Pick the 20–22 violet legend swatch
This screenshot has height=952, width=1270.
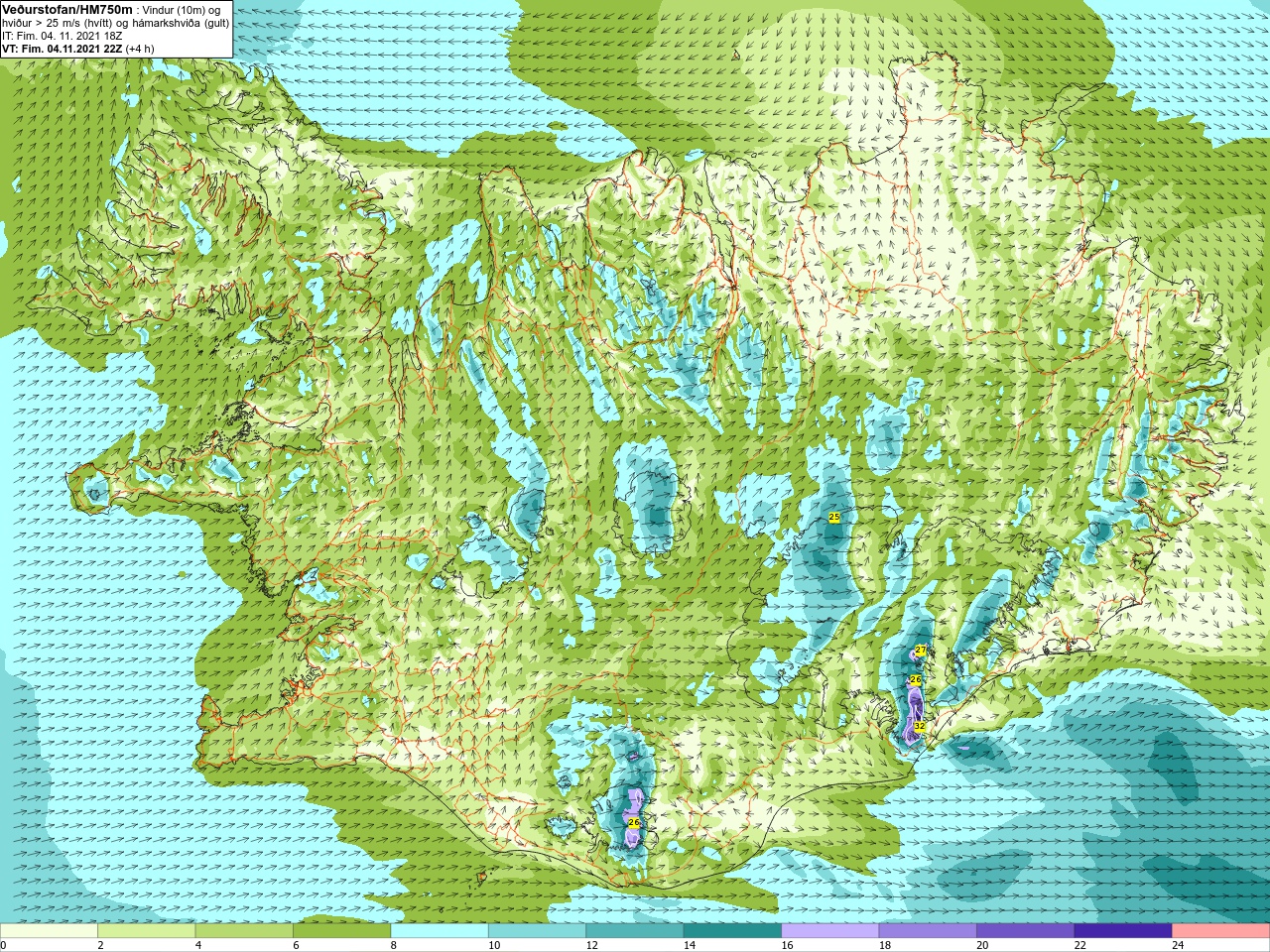[1026, 931]
